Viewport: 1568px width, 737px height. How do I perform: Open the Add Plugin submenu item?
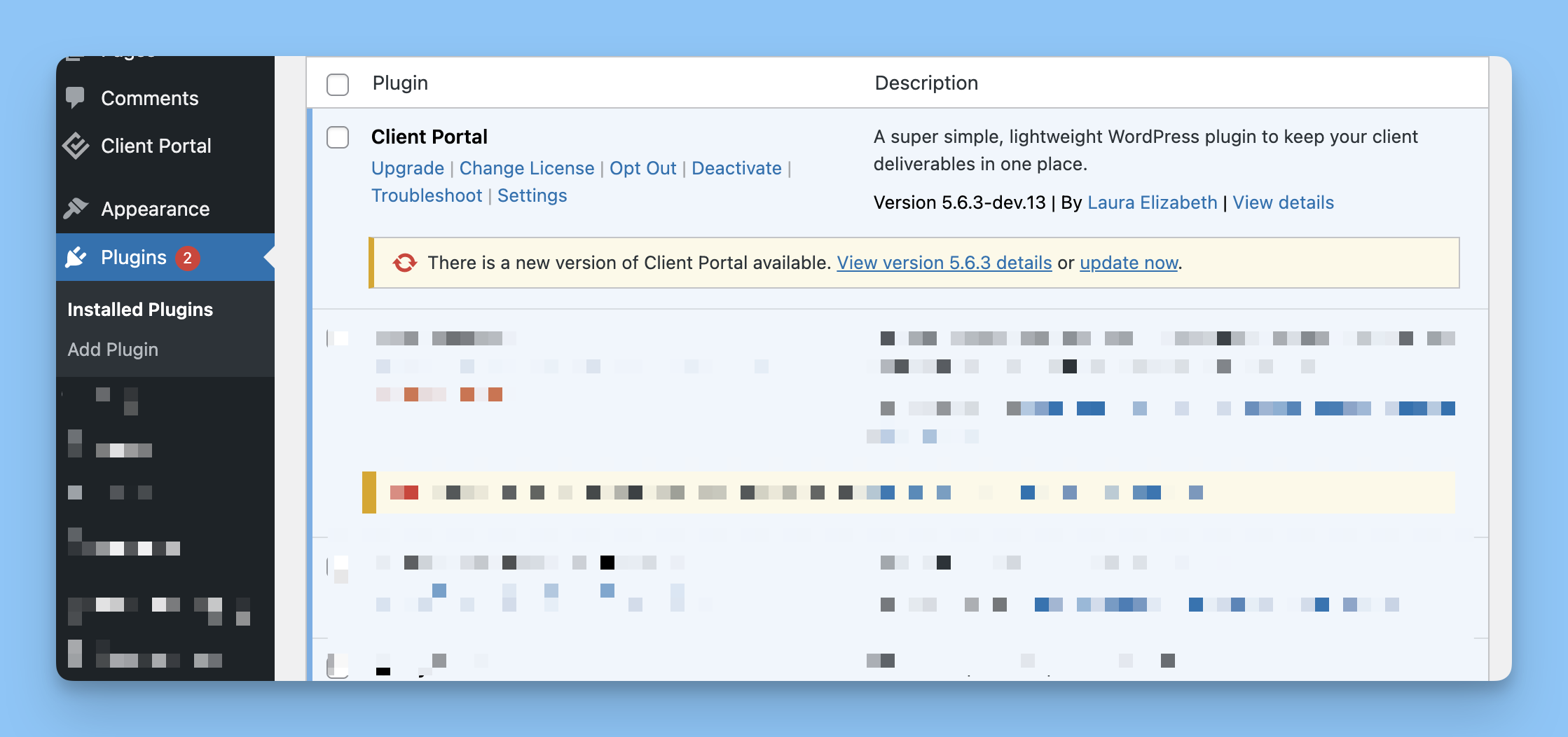[x=113, y=349]
